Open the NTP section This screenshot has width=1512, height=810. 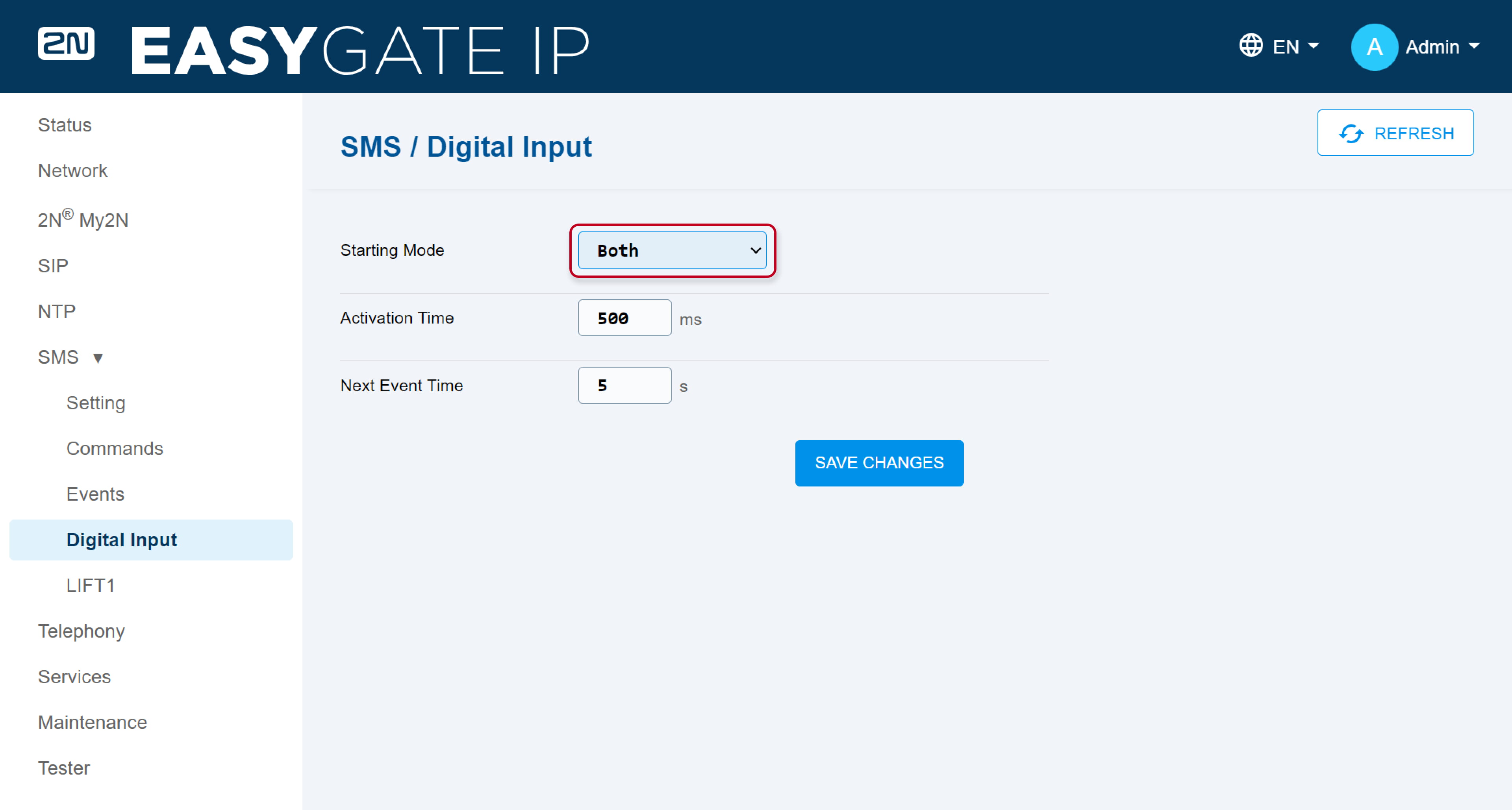click(x=56, y=311)
